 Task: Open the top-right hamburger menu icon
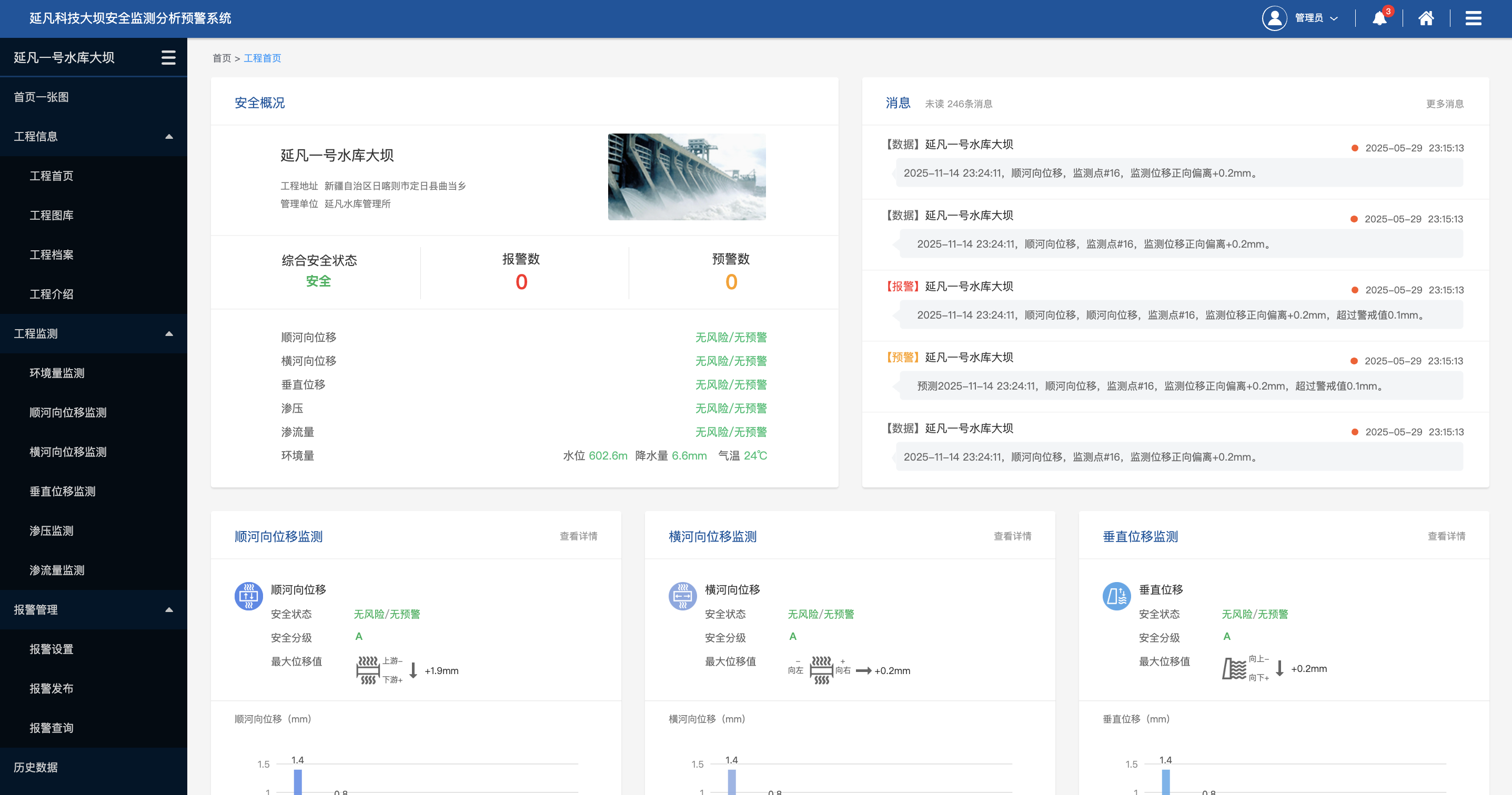click(1473, 18)
